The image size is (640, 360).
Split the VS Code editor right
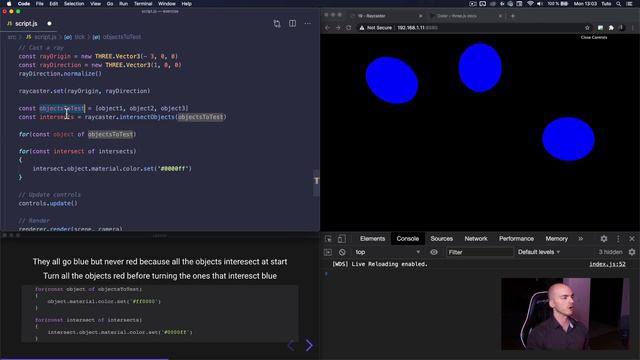293,24
